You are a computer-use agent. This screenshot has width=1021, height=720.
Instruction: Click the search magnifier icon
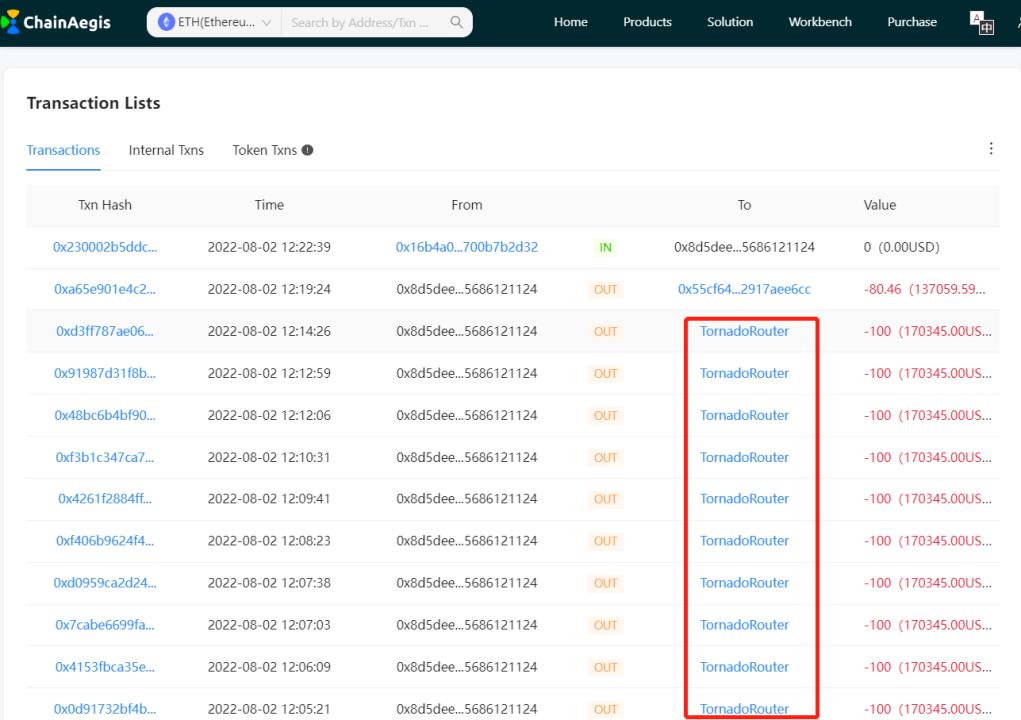(456, 22)
